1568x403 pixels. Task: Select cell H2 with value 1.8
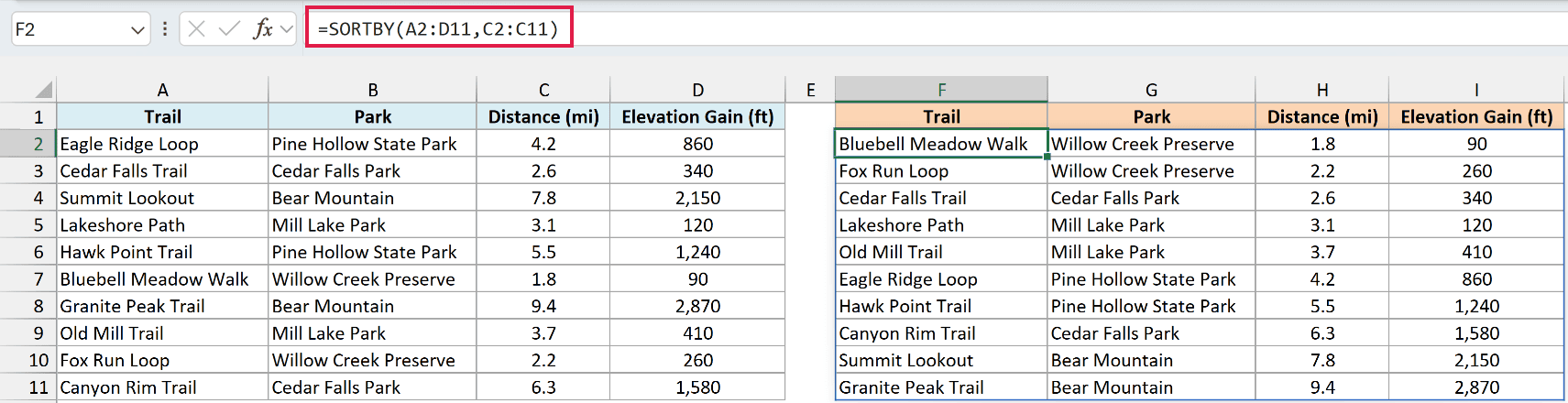(x=1322, y=144)
